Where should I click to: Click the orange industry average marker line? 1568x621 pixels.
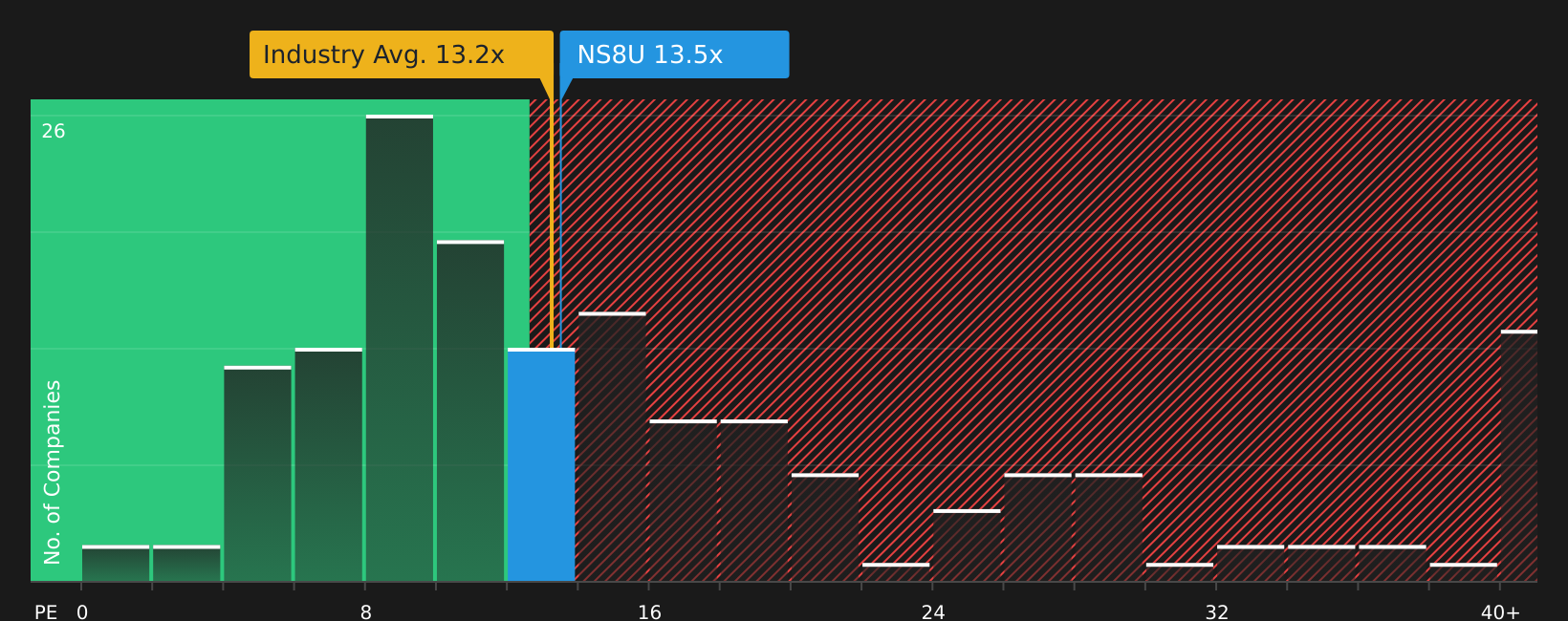click(552, 224)
